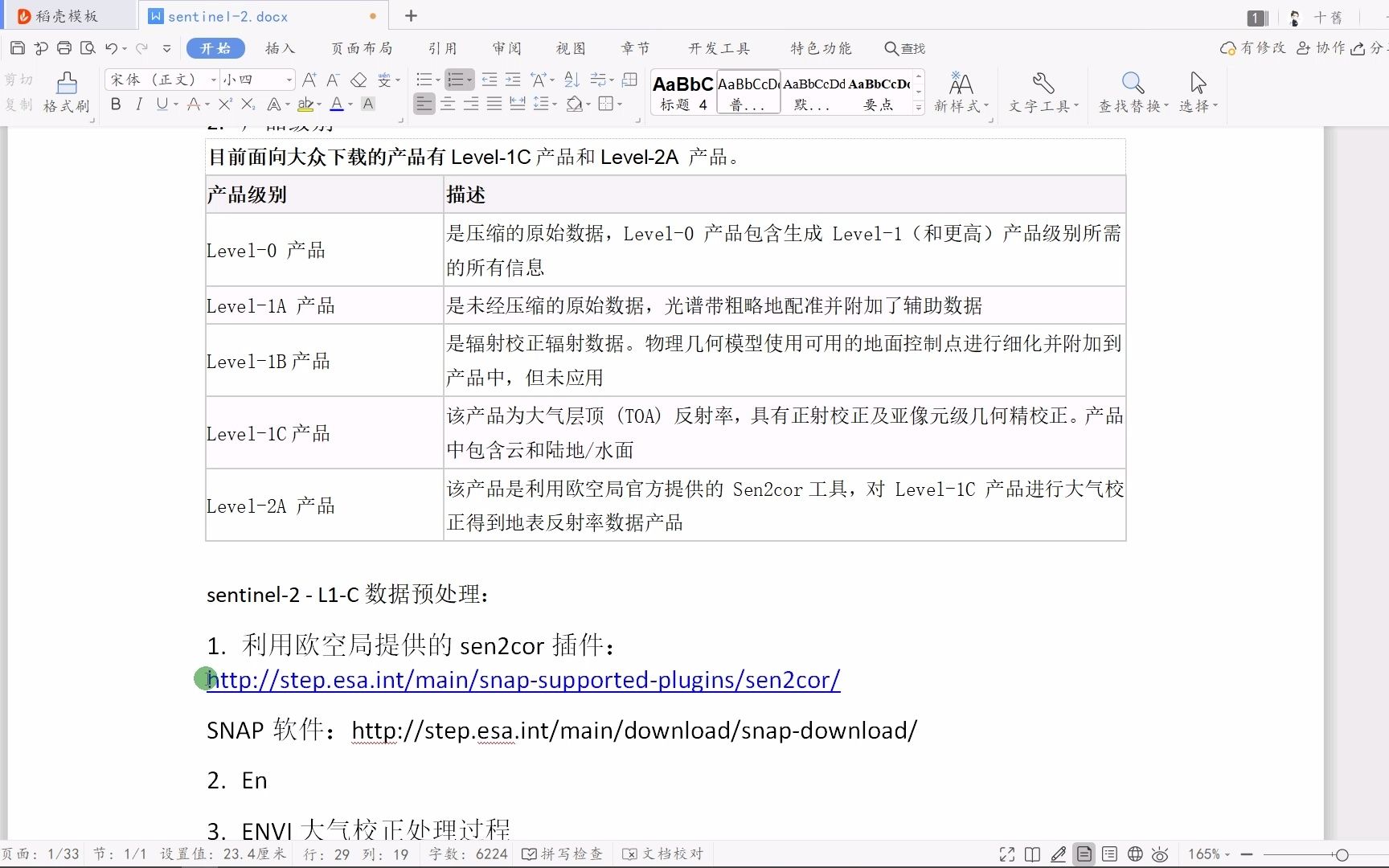Toggle underline formatting
This screenshot has height=868, width=1389.
(162, 104)
